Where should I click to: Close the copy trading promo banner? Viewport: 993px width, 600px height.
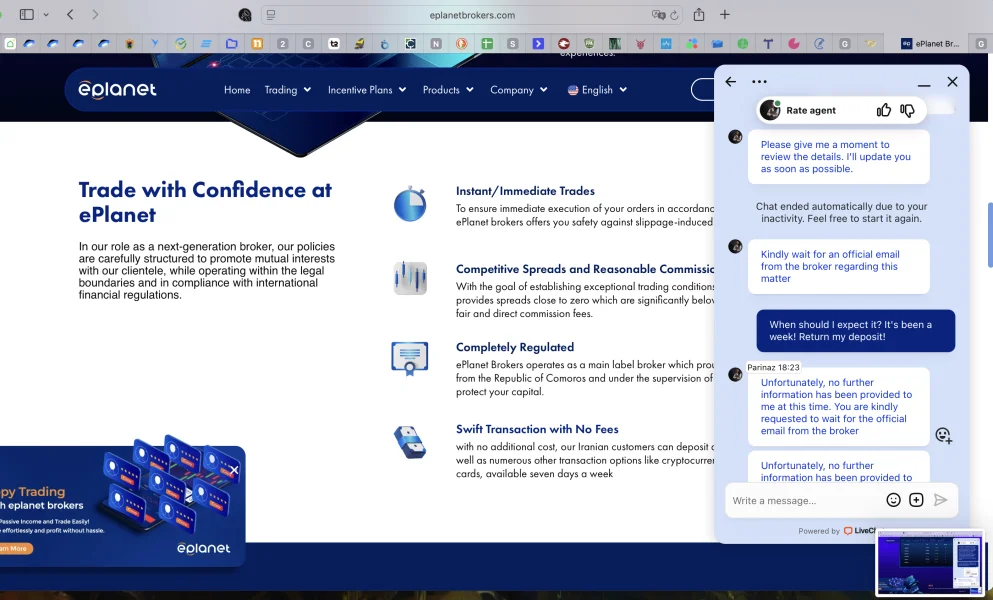coord(234,470)
